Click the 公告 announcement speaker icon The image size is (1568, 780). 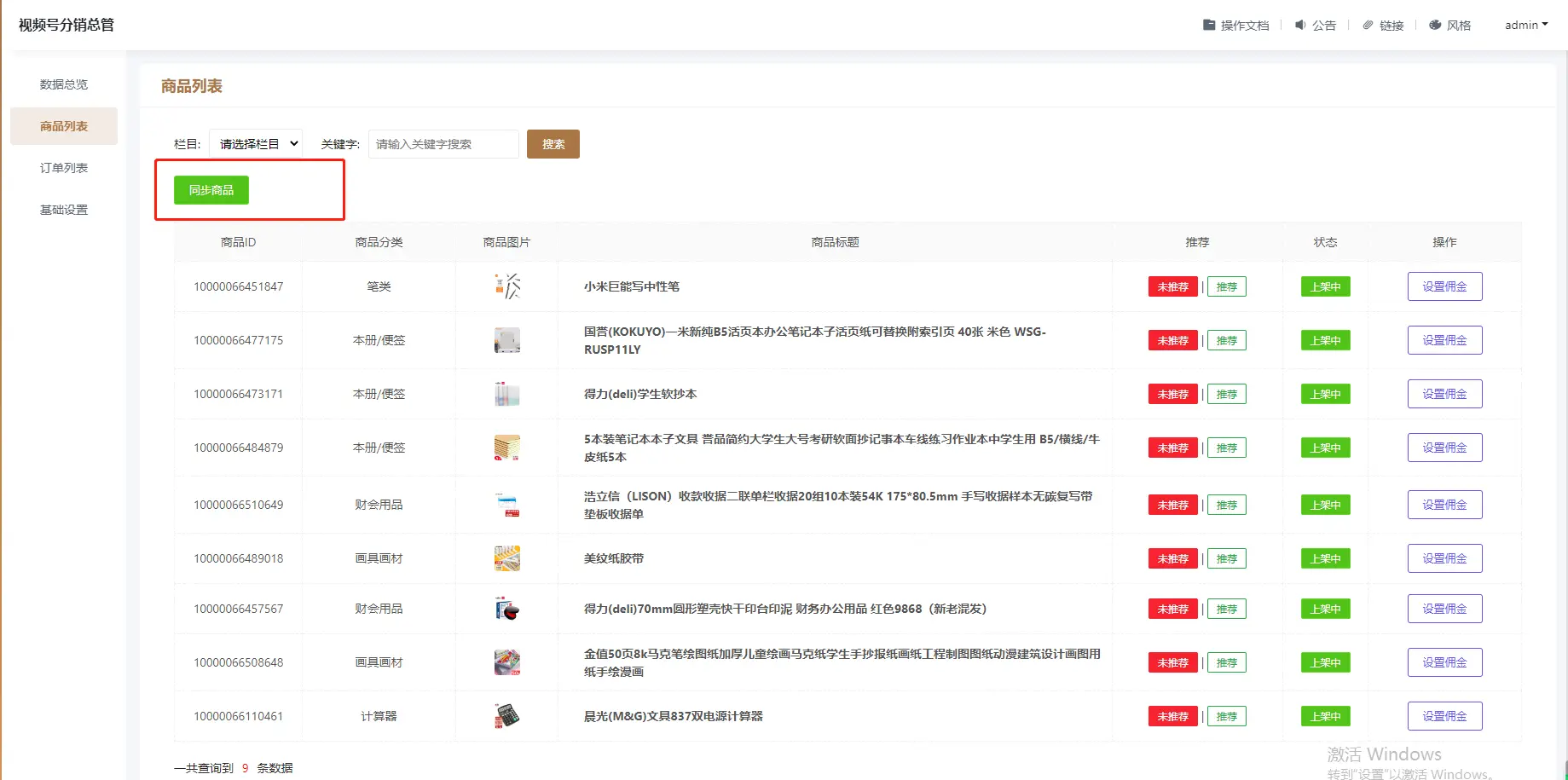[x=1300, y=25]
